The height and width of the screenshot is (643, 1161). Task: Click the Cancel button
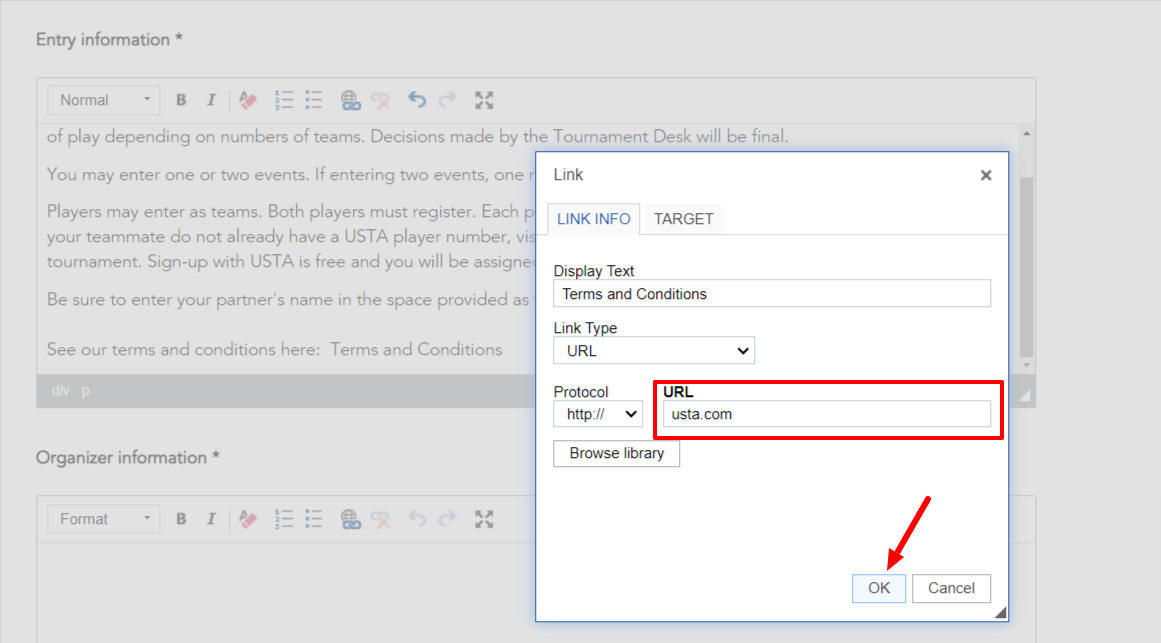point(951,588)
